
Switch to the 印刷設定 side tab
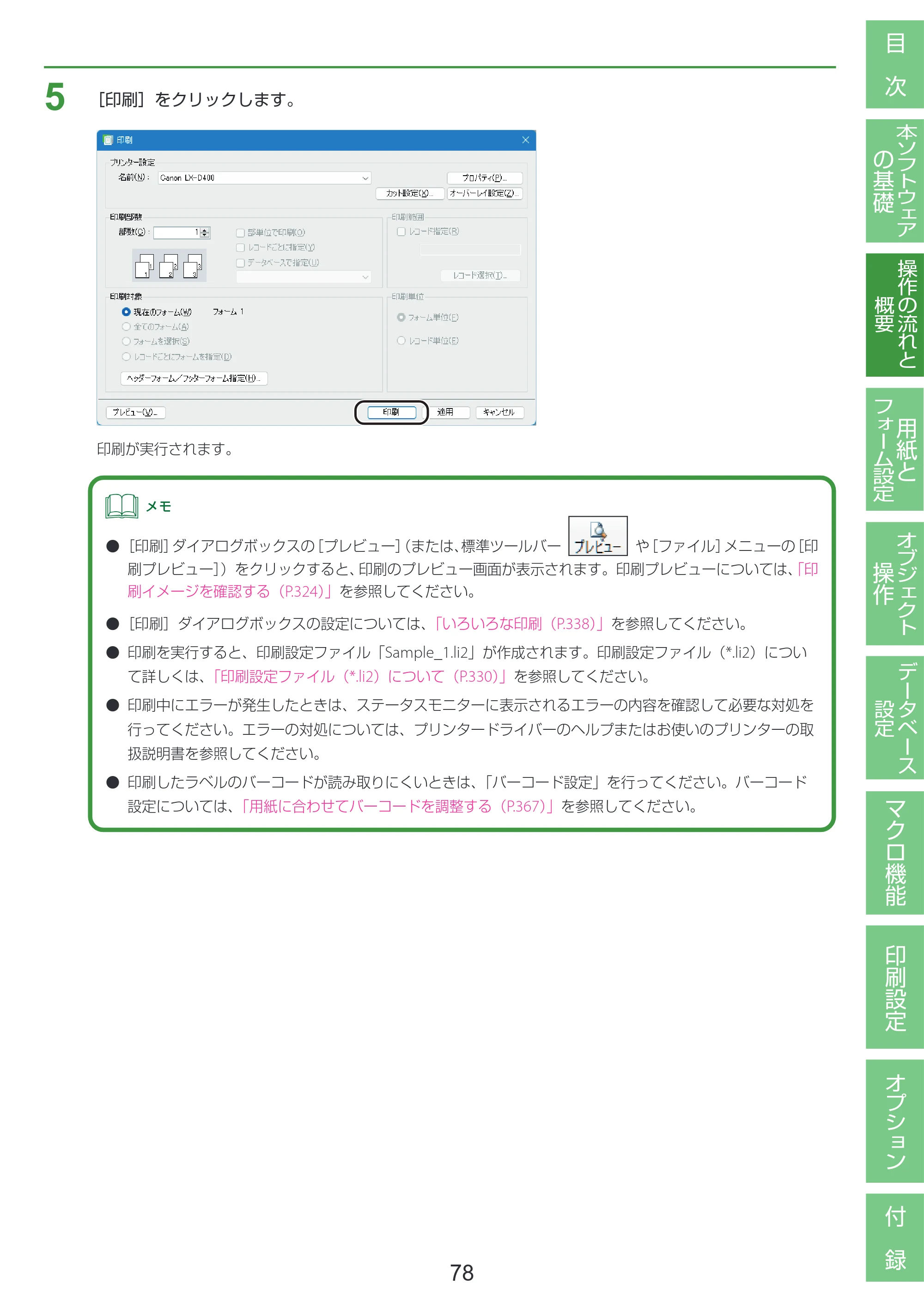(x=894, y=987)
